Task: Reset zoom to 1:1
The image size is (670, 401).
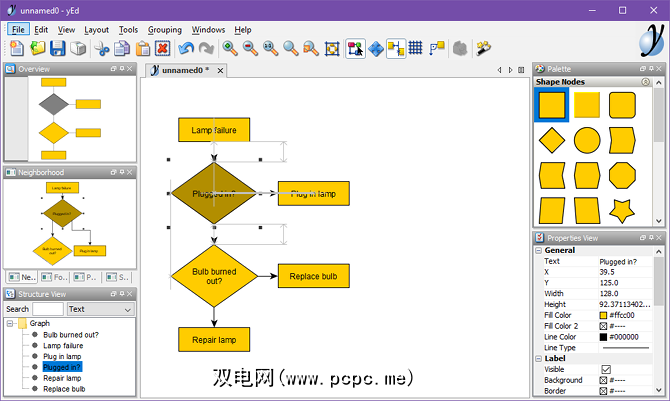Action: coord(270,48)
